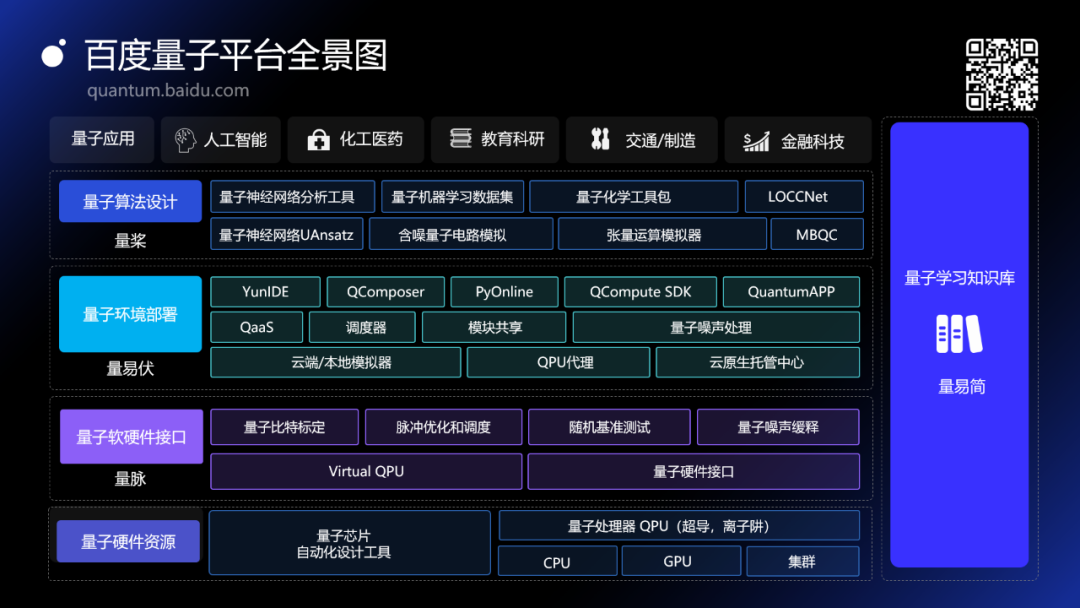Click the GPU box
Screen dimensions: 1080x608
(x=681, y=562)
